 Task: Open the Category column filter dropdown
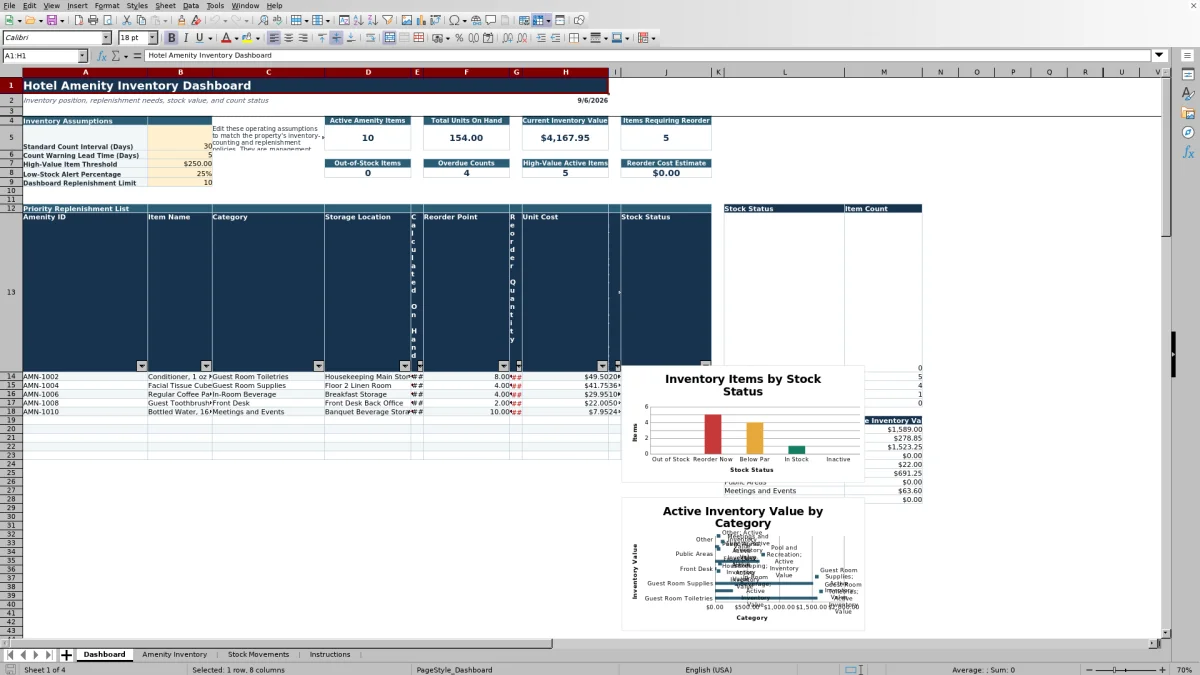[x=319, y=366]
